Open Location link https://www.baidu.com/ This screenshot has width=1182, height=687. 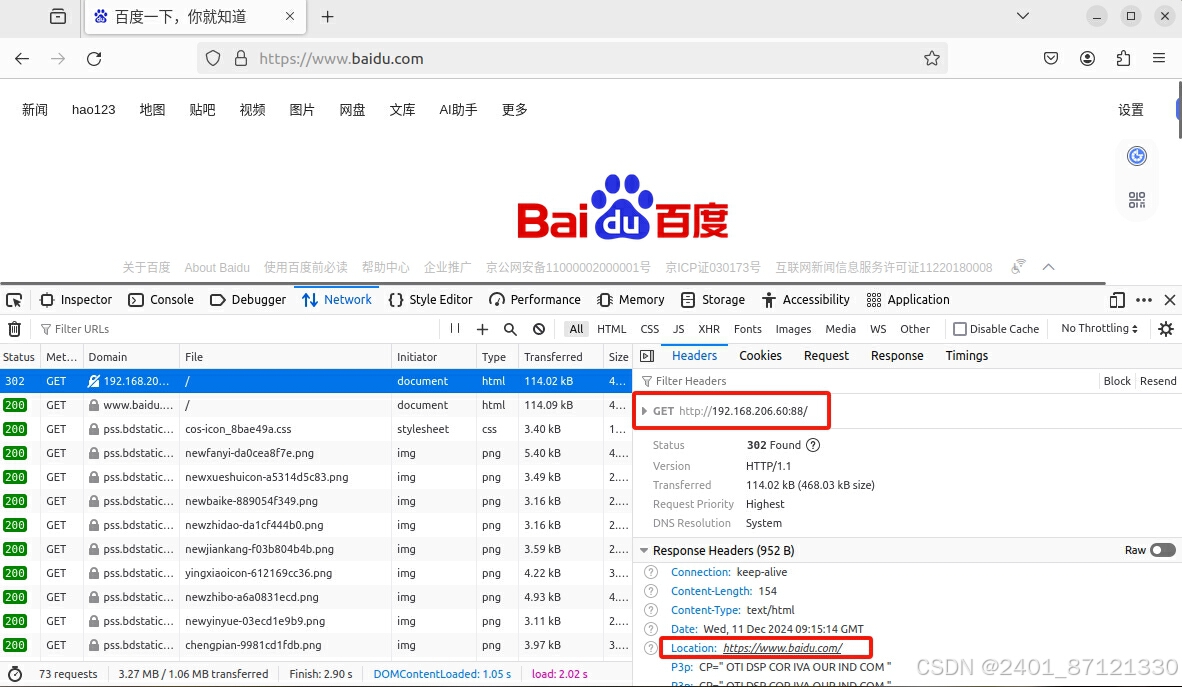point(782,648)
